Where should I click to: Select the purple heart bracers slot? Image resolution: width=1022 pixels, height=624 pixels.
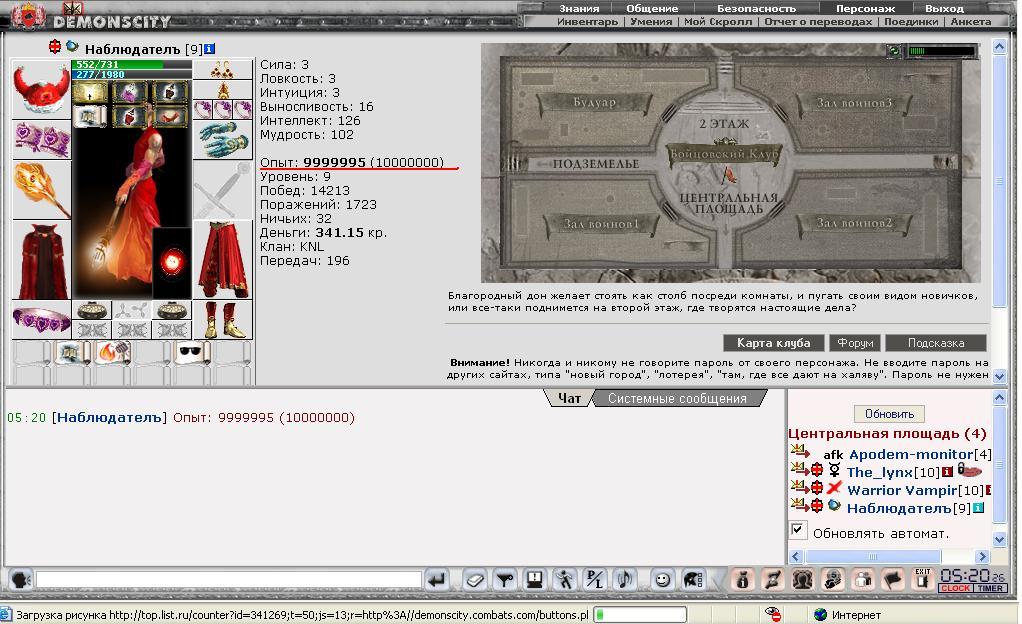41,139
